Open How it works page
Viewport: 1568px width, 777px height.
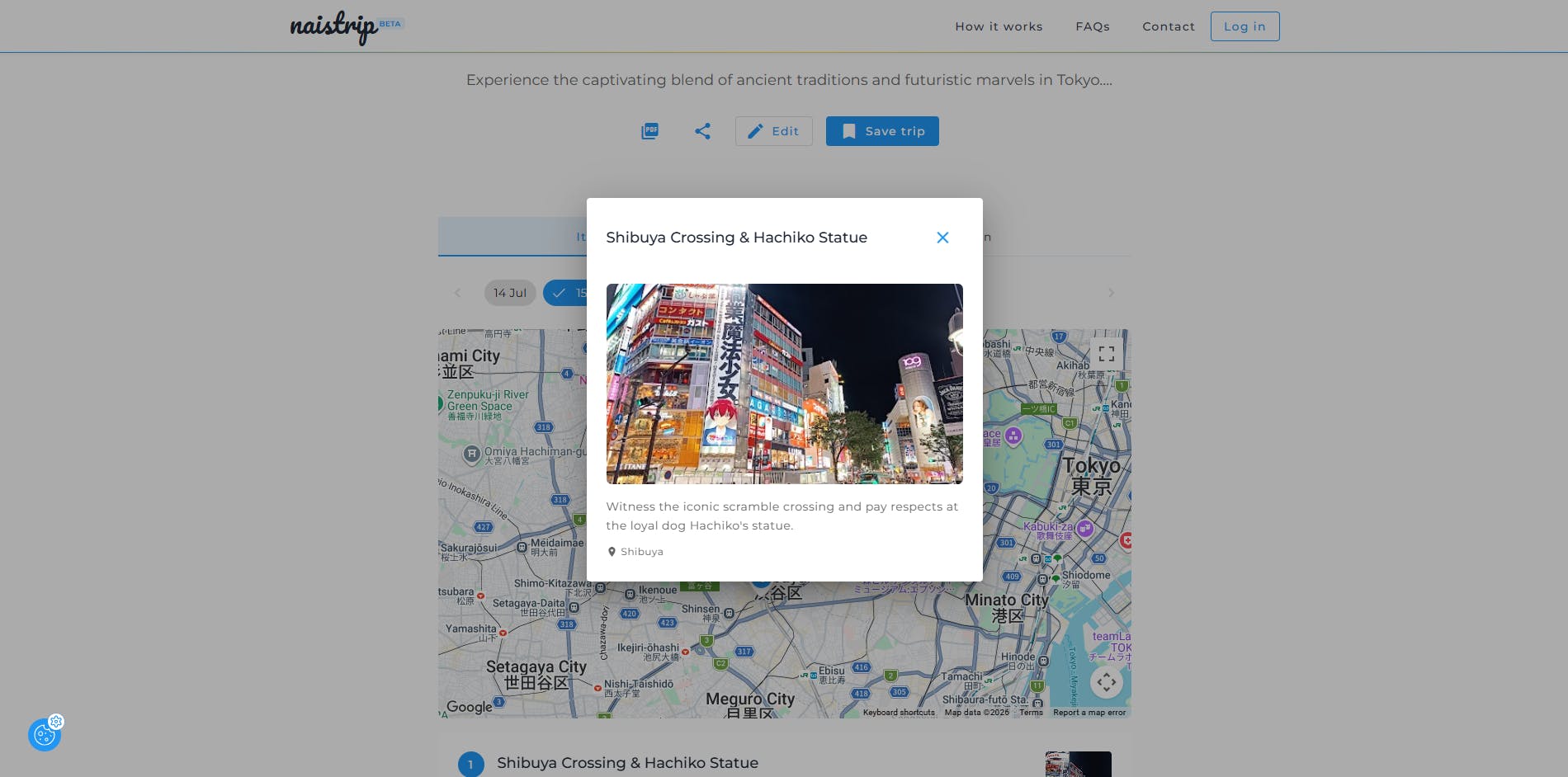coord(999,26)
